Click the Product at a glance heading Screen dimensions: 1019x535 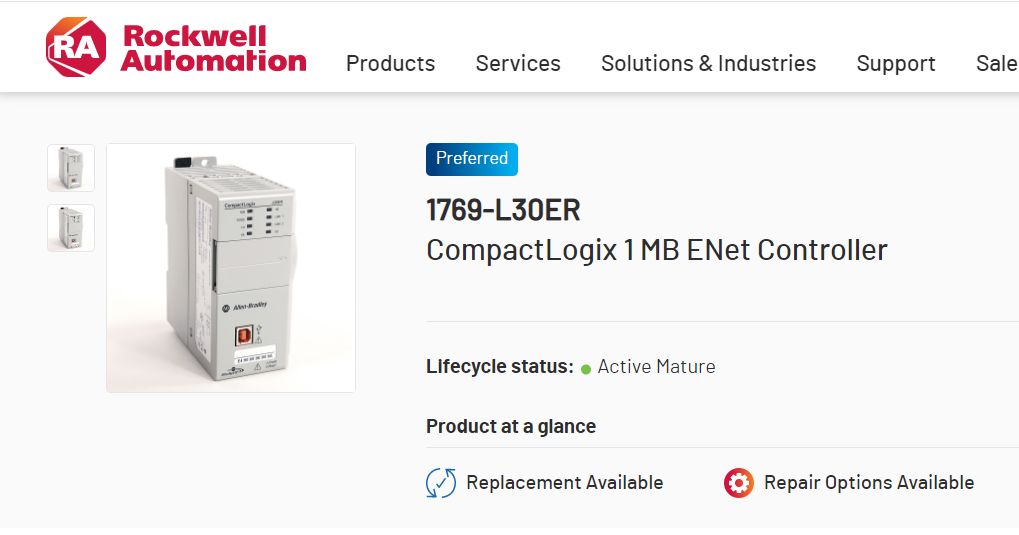point(511,426)
